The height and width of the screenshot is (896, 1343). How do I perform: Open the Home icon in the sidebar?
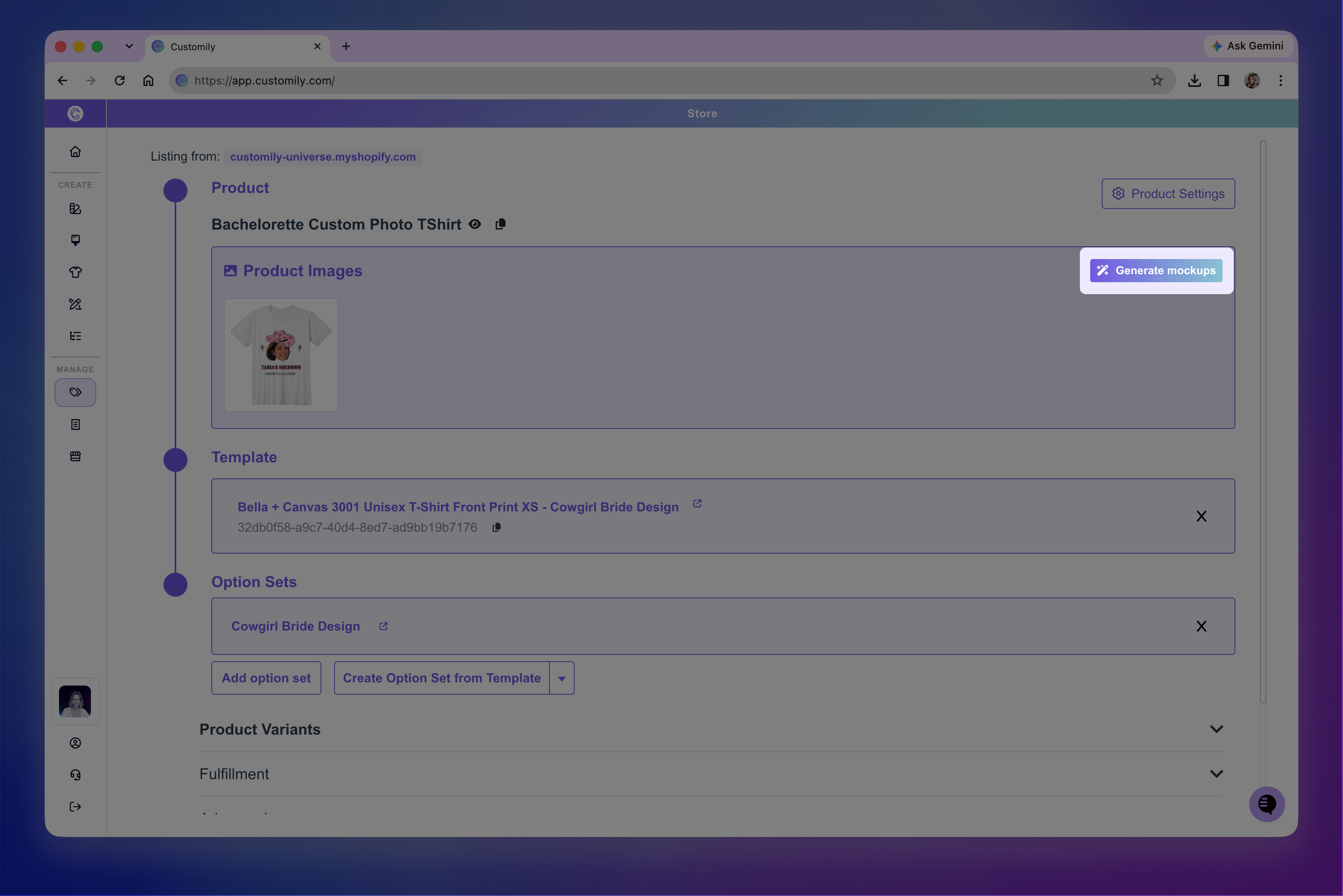click(x=75, y=151)
